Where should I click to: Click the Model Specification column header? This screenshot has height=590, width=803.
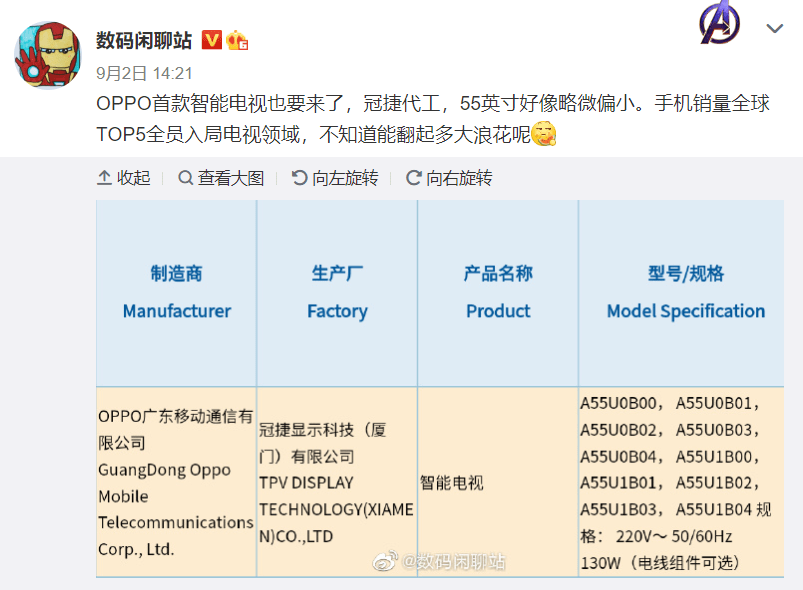click(x=684, y=311)
